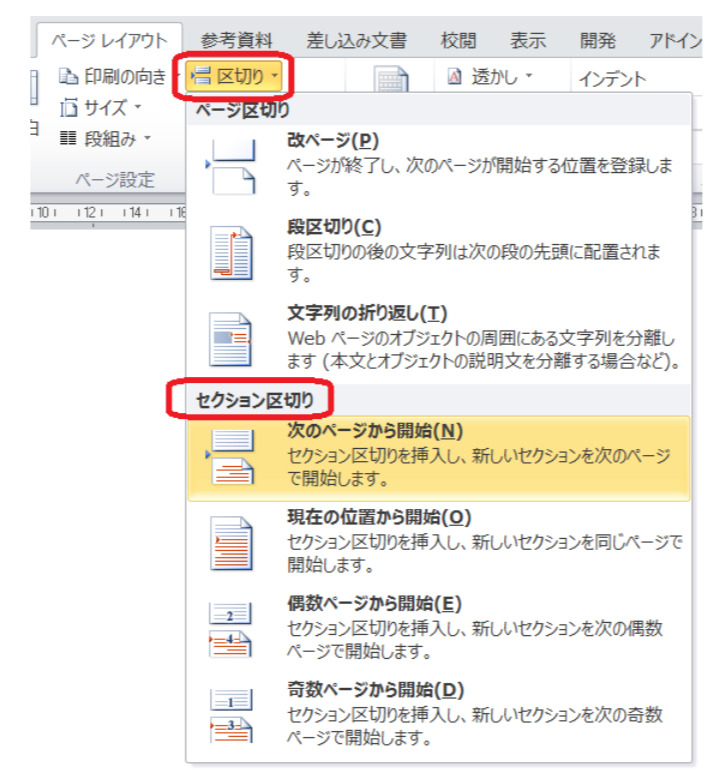The height and width of the screenshot is (783, 725).
Task: Choose 次のページから開始(N) menu entry text
Action: pos(374,431)
